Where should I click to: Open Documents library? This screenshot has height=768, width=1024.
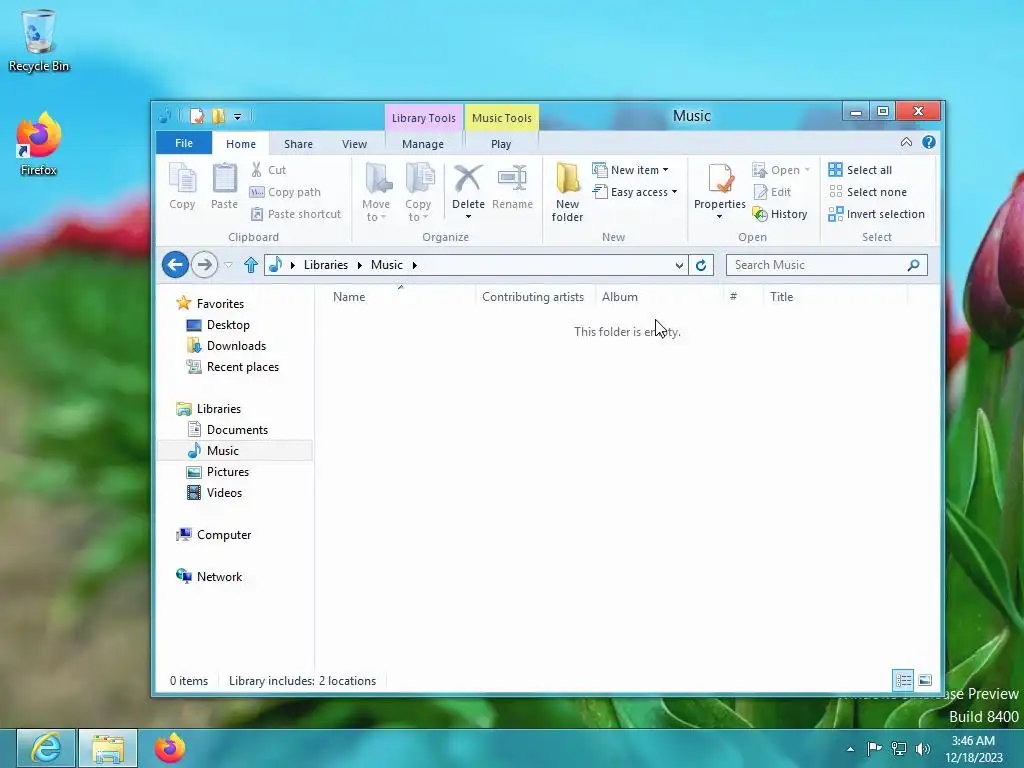click(x=228, y=430)
